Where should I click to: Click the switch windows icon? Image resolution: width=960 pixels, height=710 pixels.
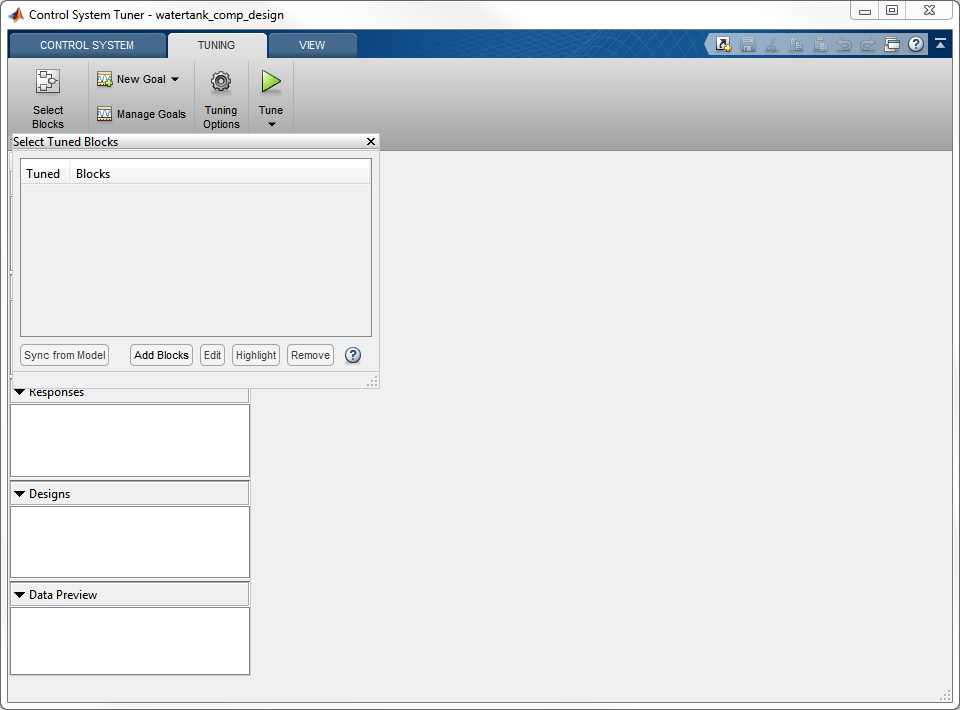tap(892, 44)
